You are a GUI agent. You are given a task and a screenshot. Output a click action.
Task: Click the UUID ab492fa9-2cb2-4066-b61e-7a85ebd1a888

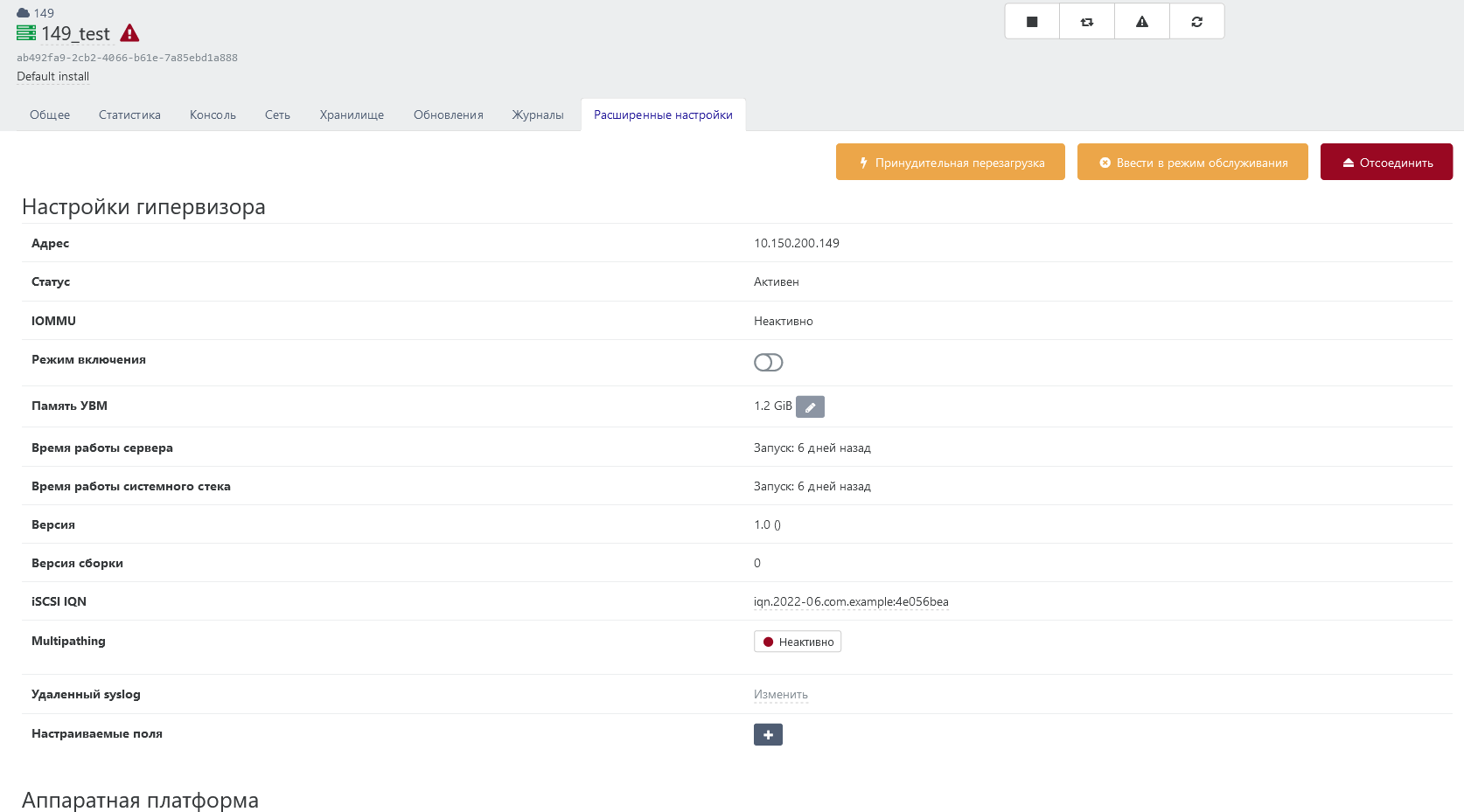click(127, 58)
